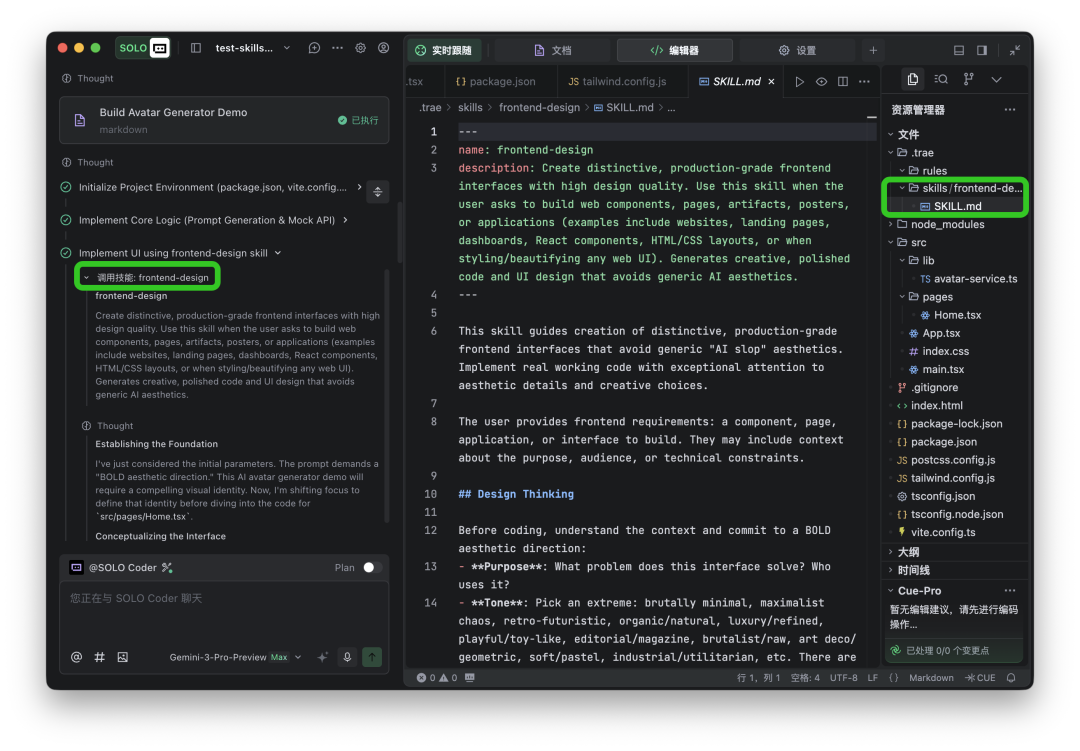The height and width of the screenshot is (751, 1080).
Task: Select the @SOLO Coder agent
Action: click(x=121, y=568)
